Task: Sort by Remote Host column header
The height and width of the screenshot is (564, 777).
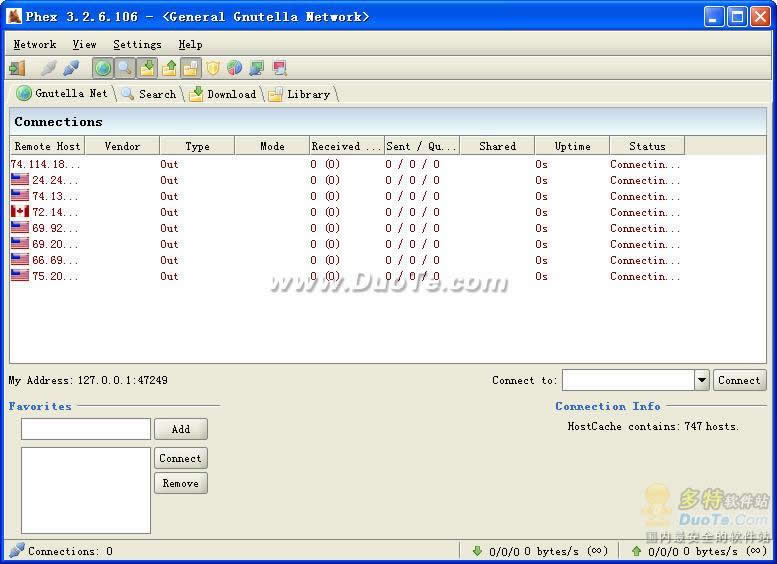Action: point(47,146)
